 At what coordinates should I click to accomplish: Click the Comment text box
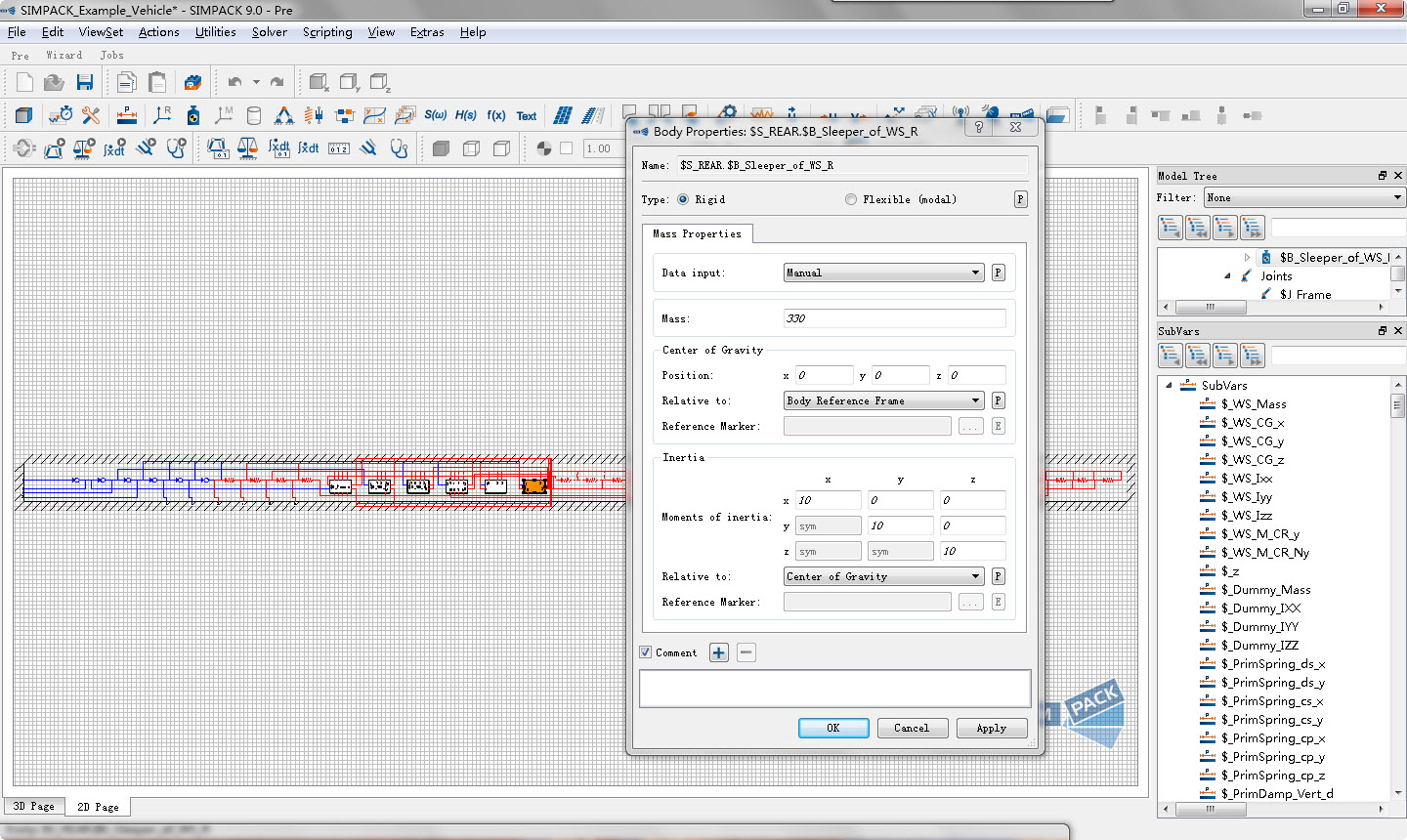point(835,688)
